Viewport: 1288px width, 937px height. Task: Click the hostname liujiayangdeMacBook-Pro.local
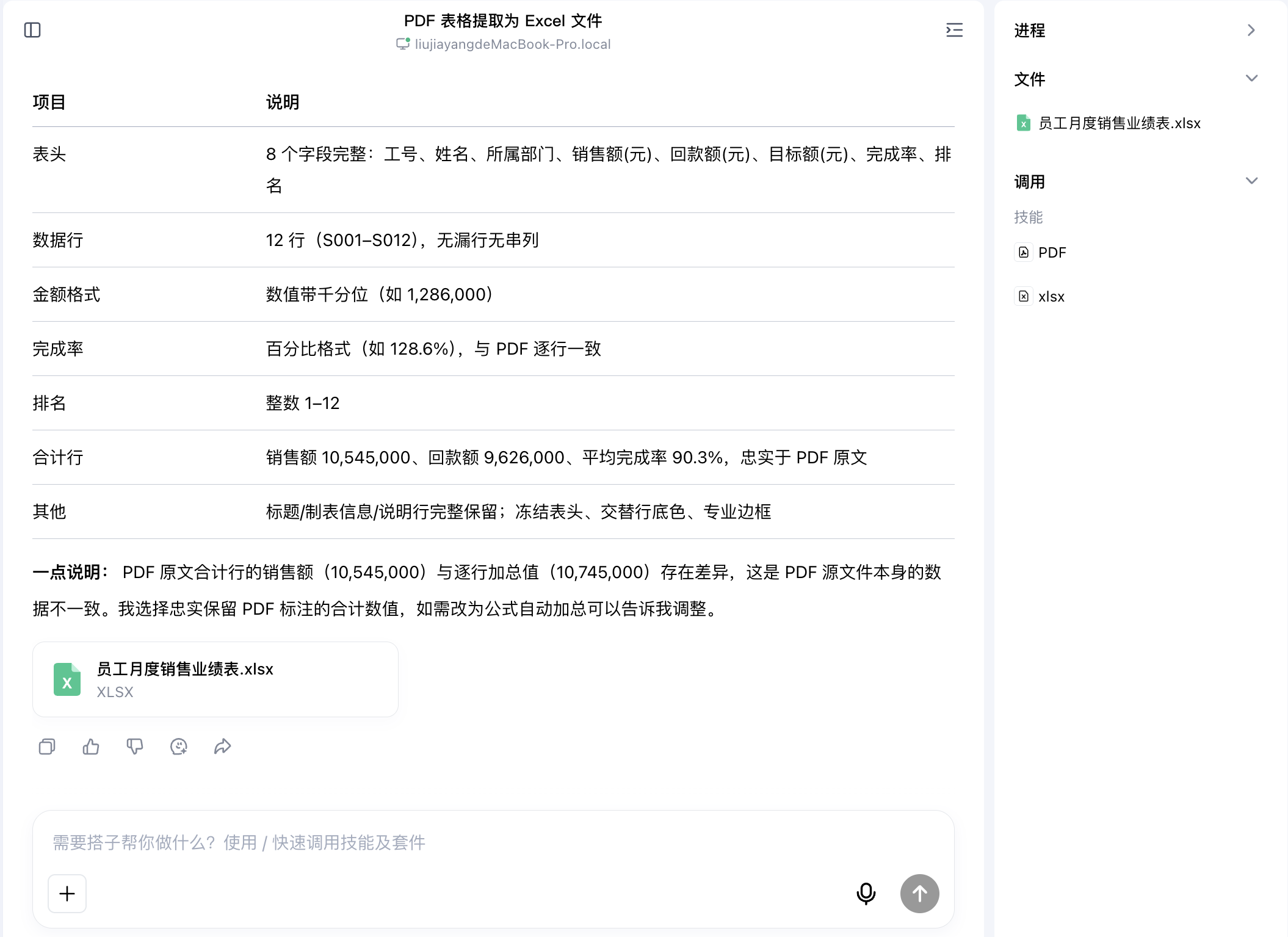coord(513,44)
